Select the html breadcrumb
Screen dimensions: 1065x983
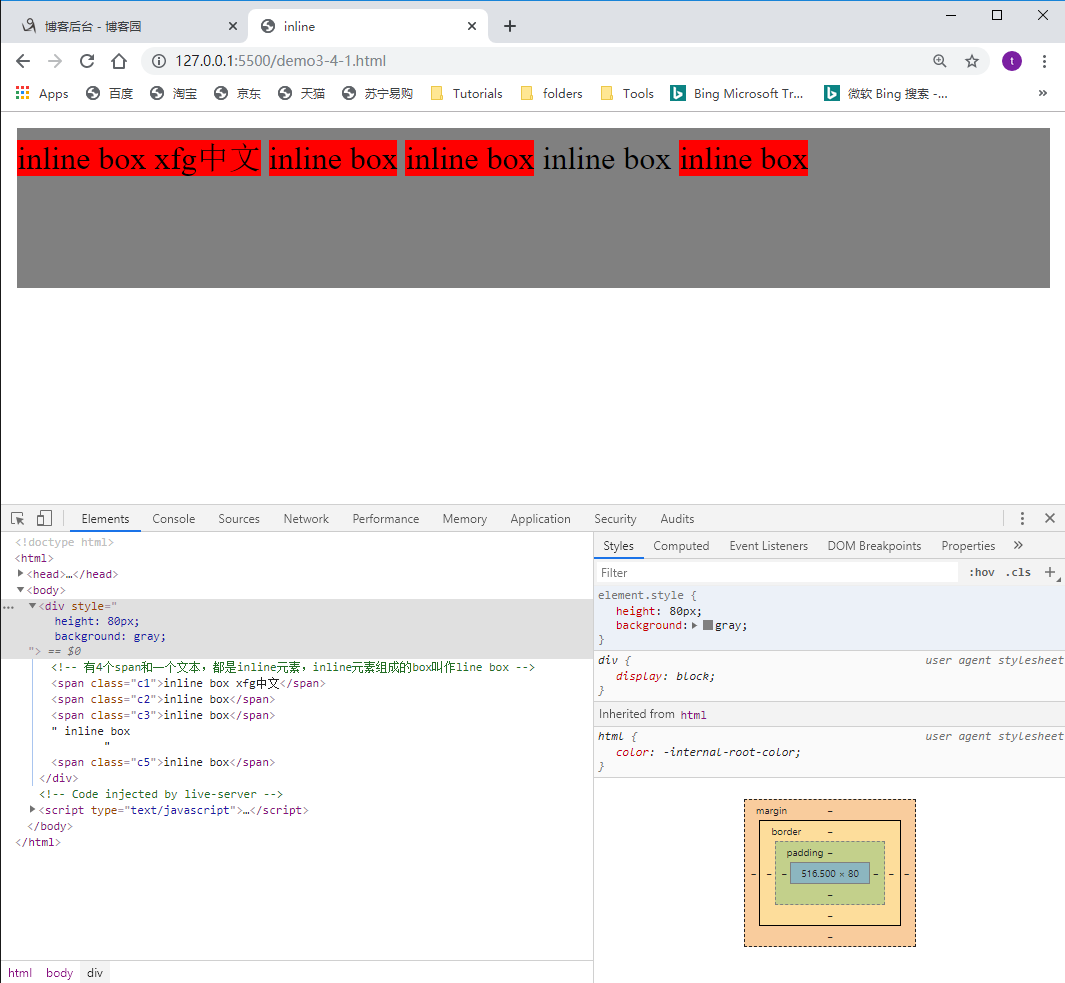[x=20, y=973]
